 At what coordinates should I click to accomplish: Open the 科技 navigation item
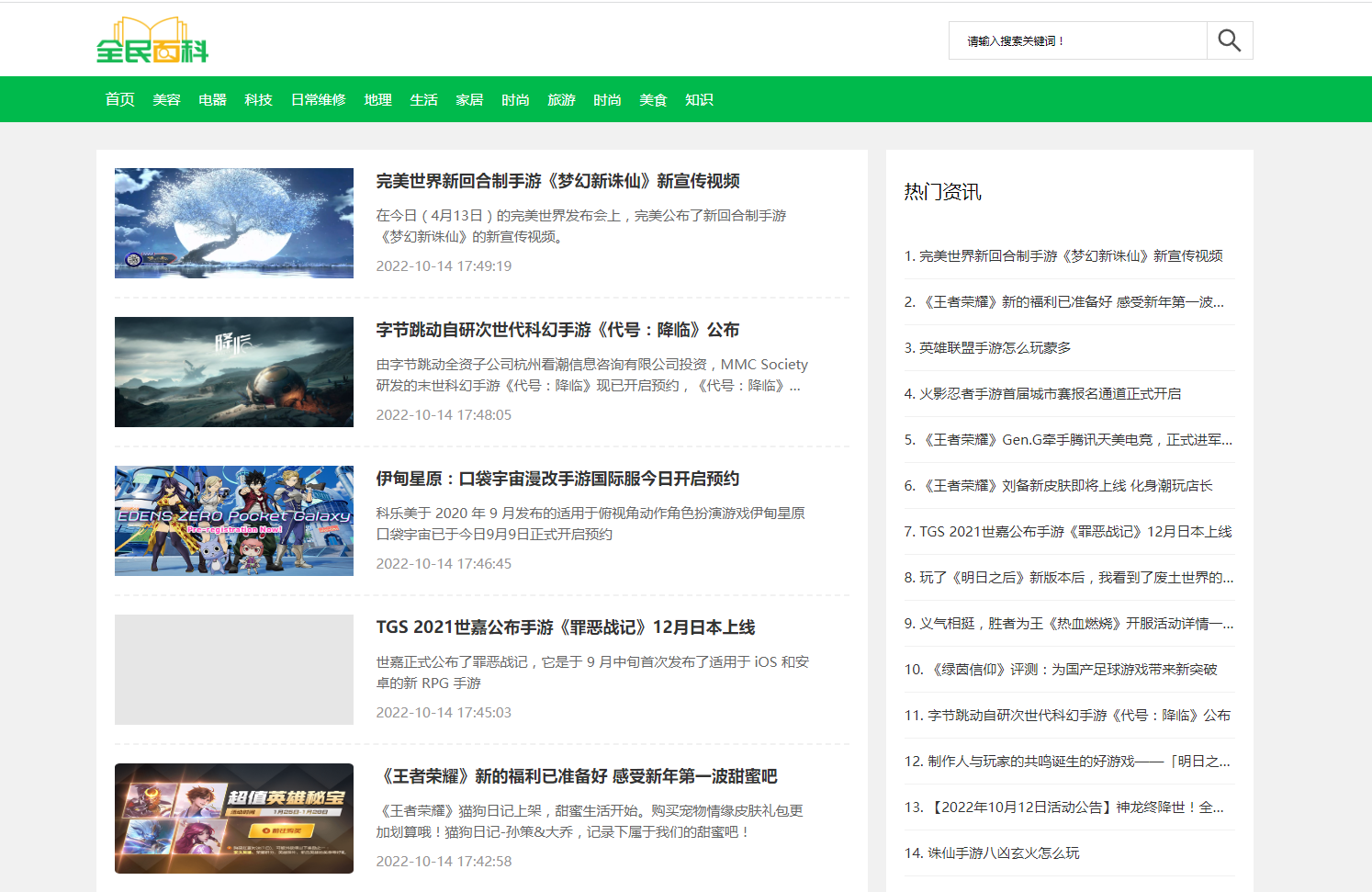pos(259,99)
